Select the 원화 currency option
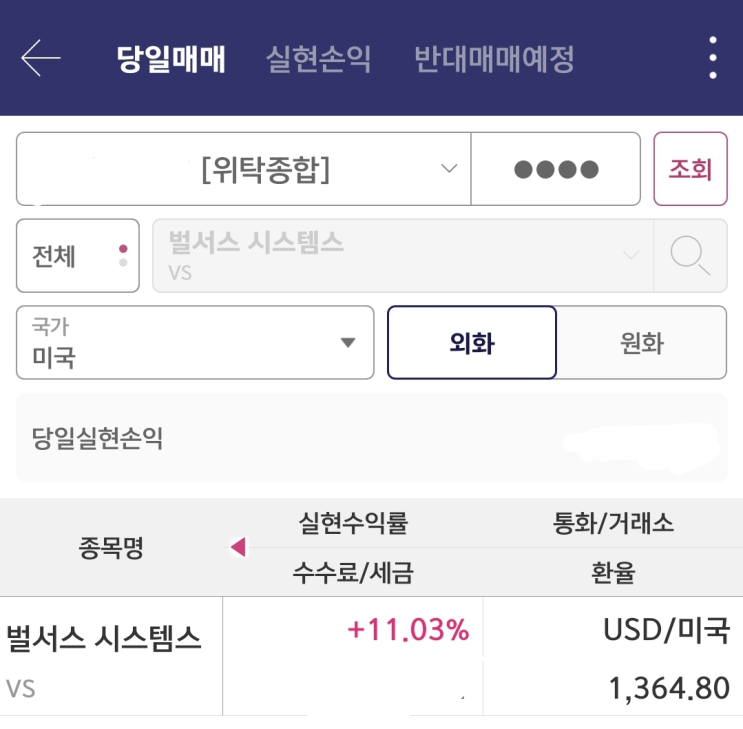743x729 pixels. [641, 343]
